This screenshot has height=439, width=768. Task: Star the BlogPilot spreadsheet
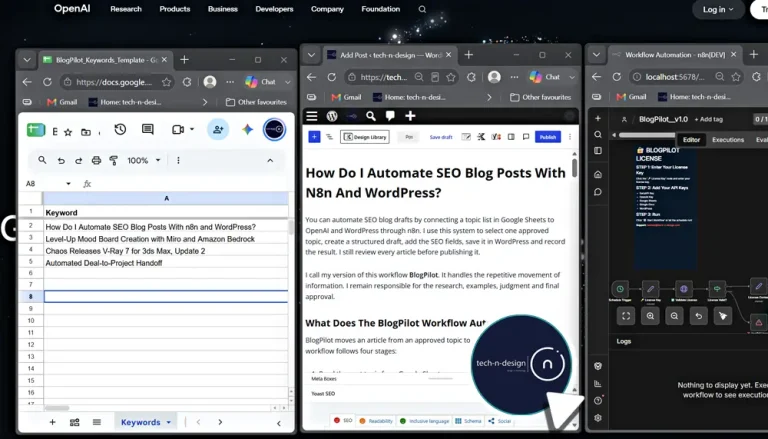68,132
